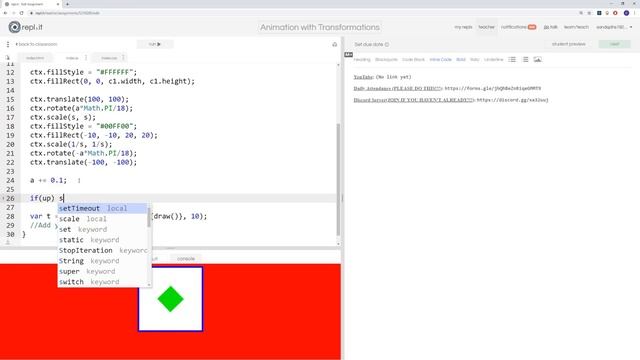The width and height of the screenshot is (640, 360).
Task: Click the browser address bar
Action: point(302,13)
